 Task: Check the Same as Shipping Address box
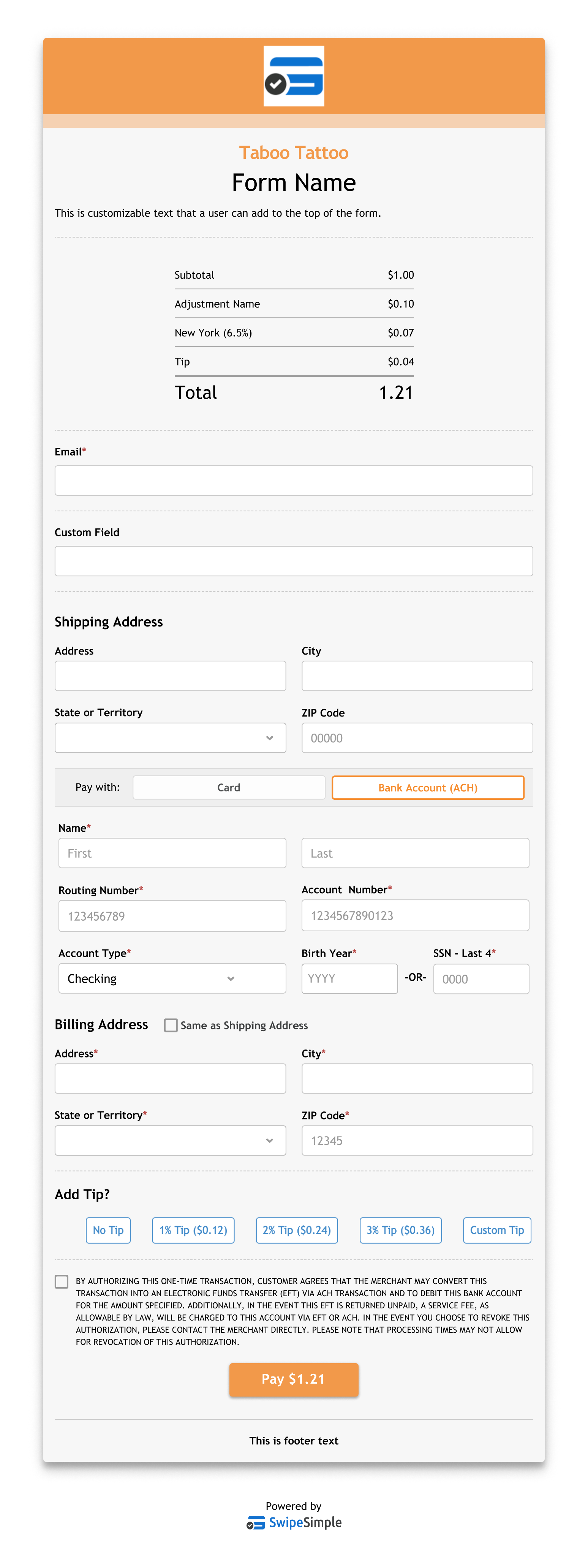[171, 1026]
